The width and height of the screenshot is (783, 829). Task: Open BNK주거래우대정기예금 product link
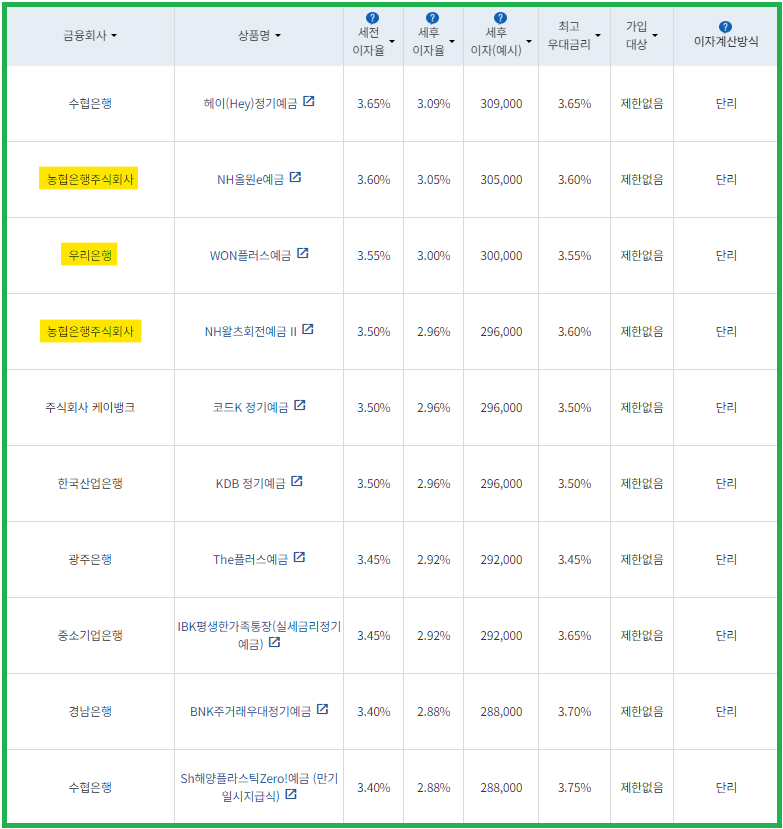pyautogui.click(x=250, y=712)
